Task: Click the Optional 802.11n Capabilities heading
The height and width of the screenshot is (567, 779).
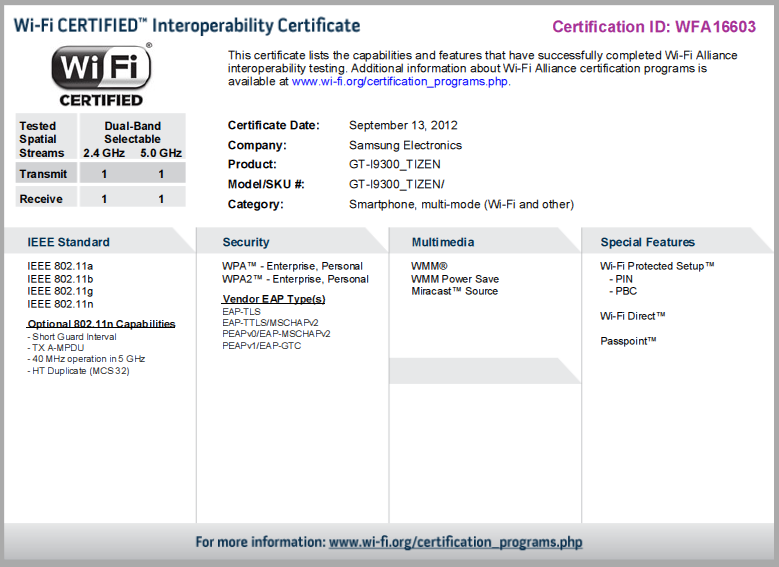Action: 101,324
